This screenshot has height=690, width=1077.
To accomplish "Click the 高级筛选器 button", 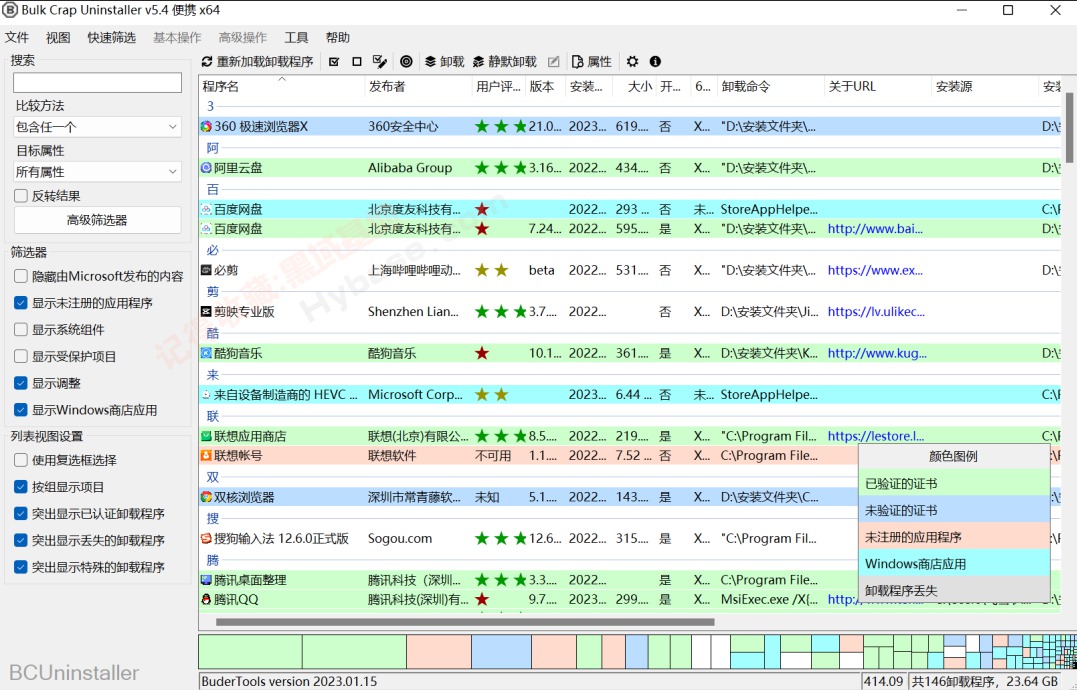I will pyautogui.click(x=97, y=220).
